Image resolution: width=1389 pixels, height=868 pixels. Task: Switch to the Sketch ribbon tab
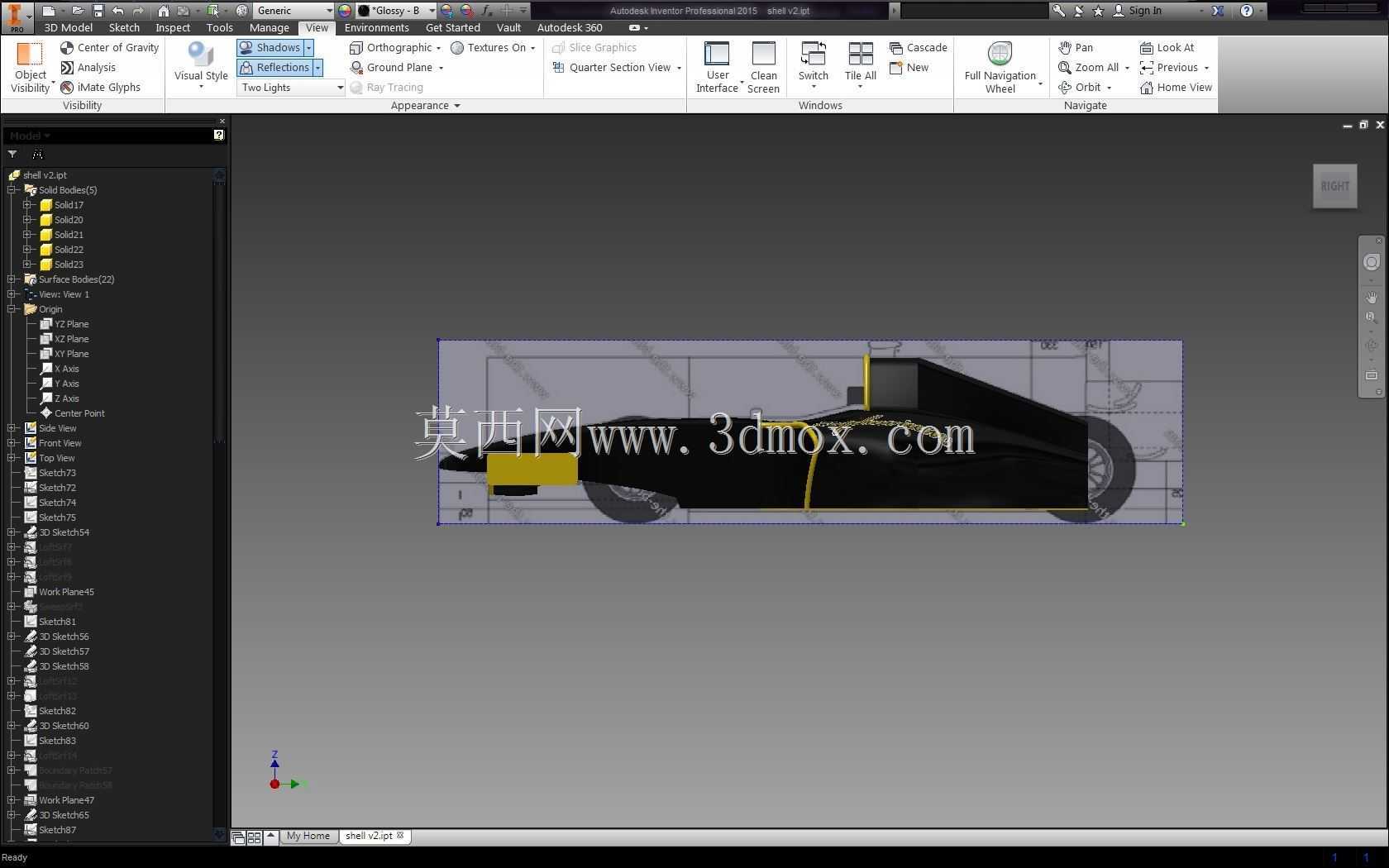click(x=124, y=27)
